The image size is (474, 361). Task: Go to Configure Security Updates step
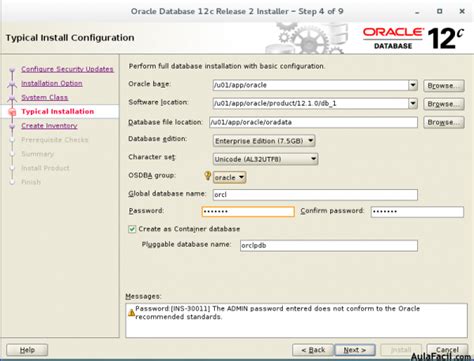[x=67, y=69]
